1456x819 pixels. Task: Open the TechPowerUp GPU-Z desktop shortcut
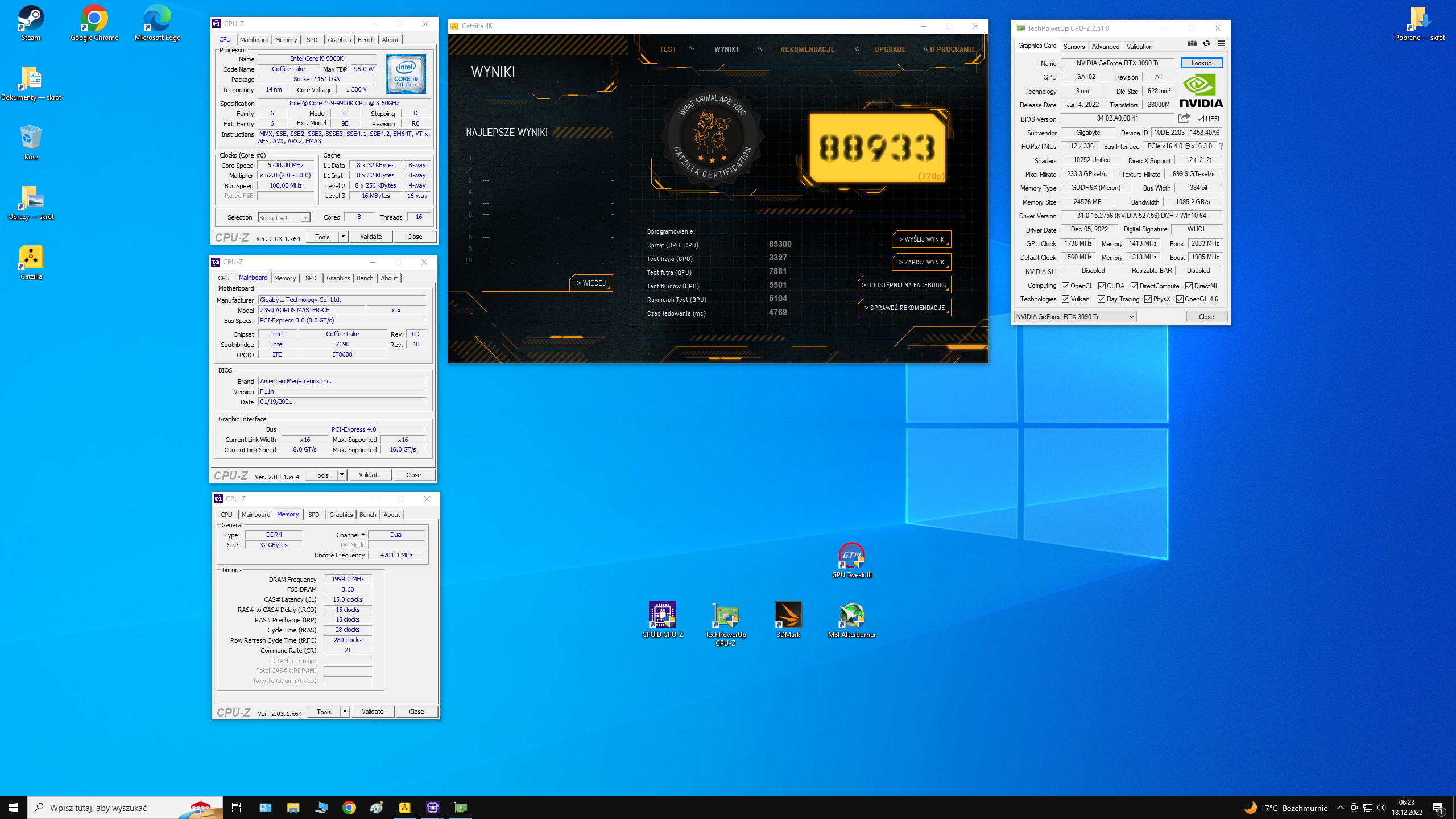coord(725,624)
